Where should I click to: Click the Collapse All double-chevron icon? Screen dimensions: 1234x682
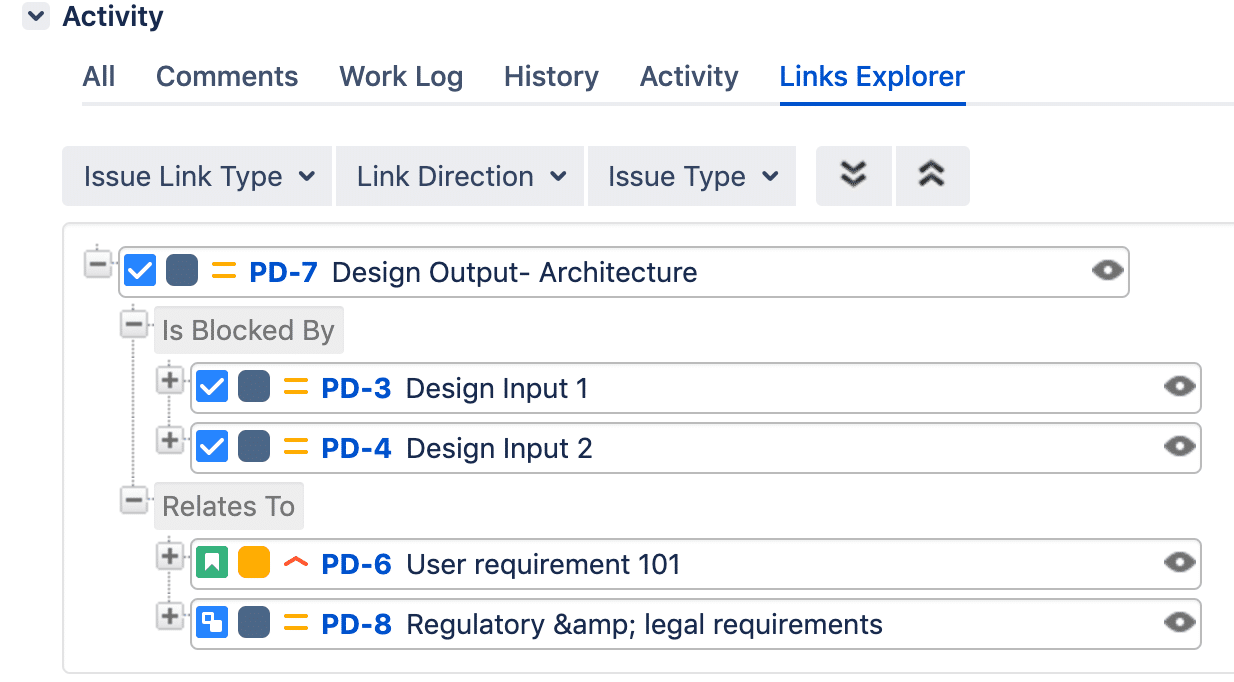pos(932,175)
